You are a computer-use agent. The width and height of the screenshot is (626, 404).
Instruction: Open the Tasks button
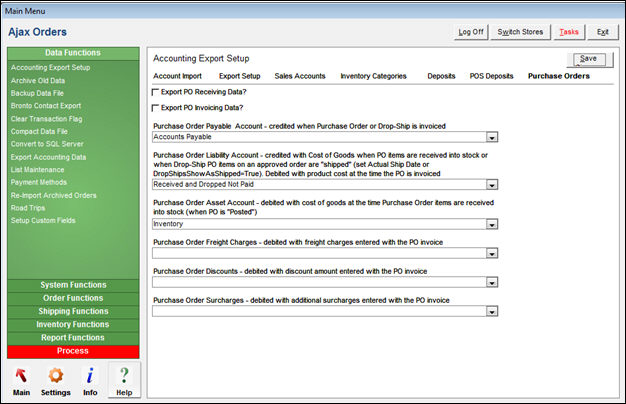(x=569, y=32)
